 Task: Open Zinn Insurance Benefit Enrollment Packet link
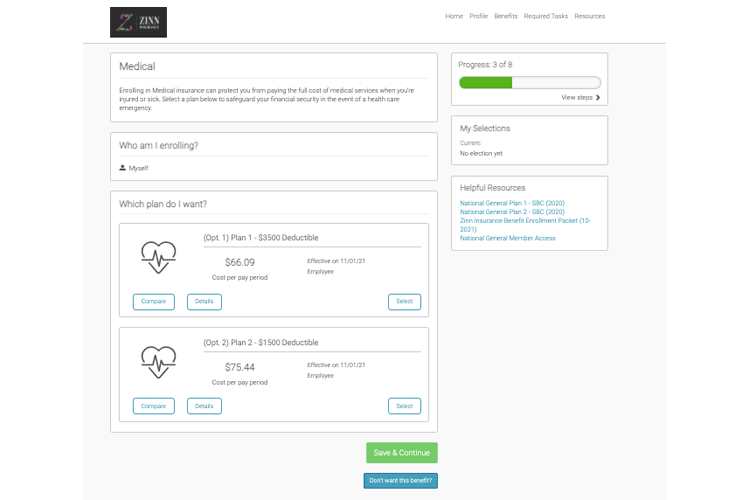[524, 220]
